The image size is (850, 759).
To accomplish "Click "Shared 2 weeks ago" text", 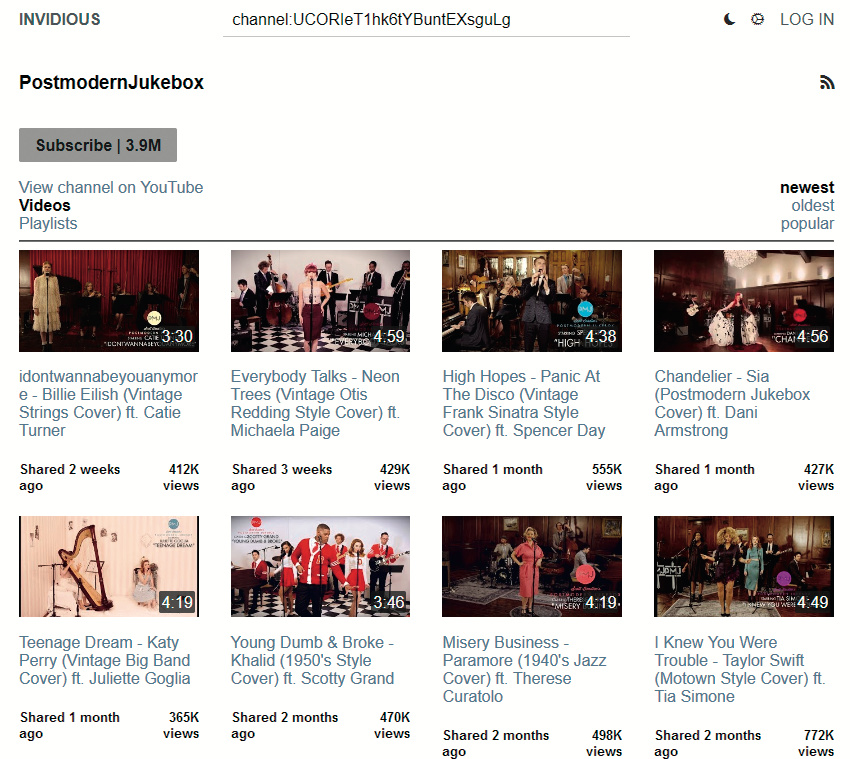I will pyautogui.click(x=69, y=477).
